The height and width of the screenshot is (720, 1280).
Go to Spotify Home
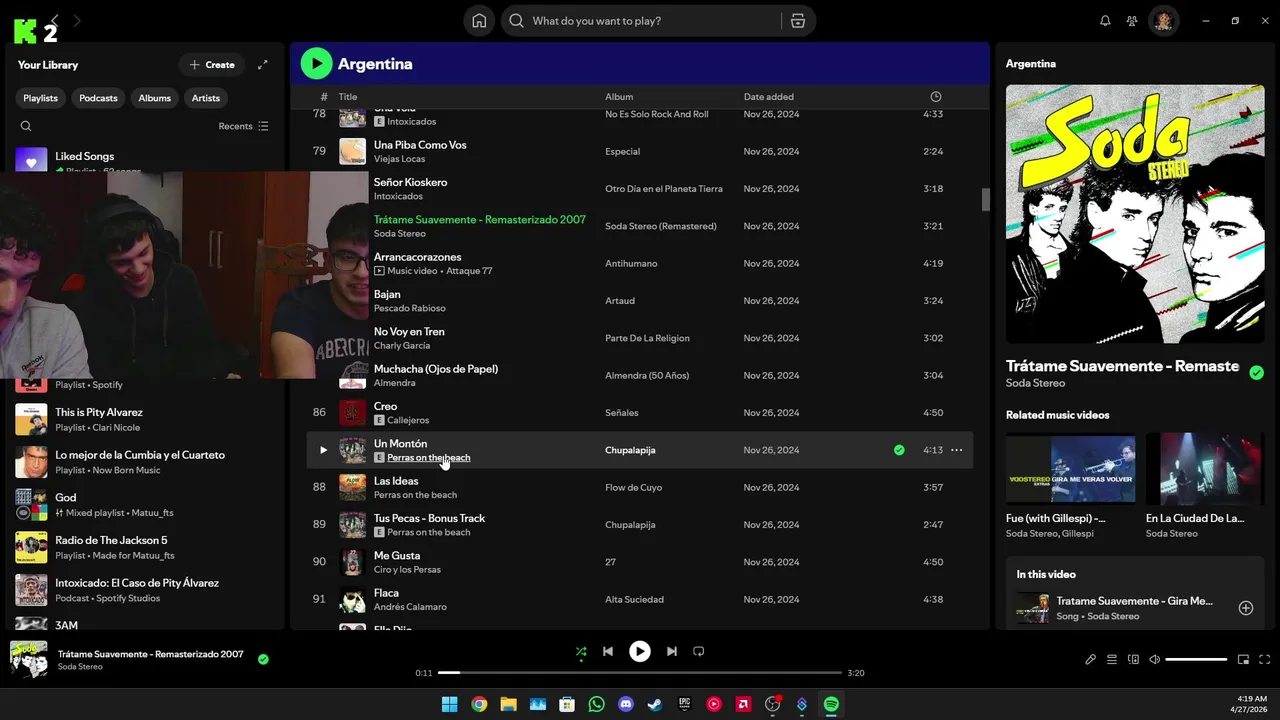point(479,21)
